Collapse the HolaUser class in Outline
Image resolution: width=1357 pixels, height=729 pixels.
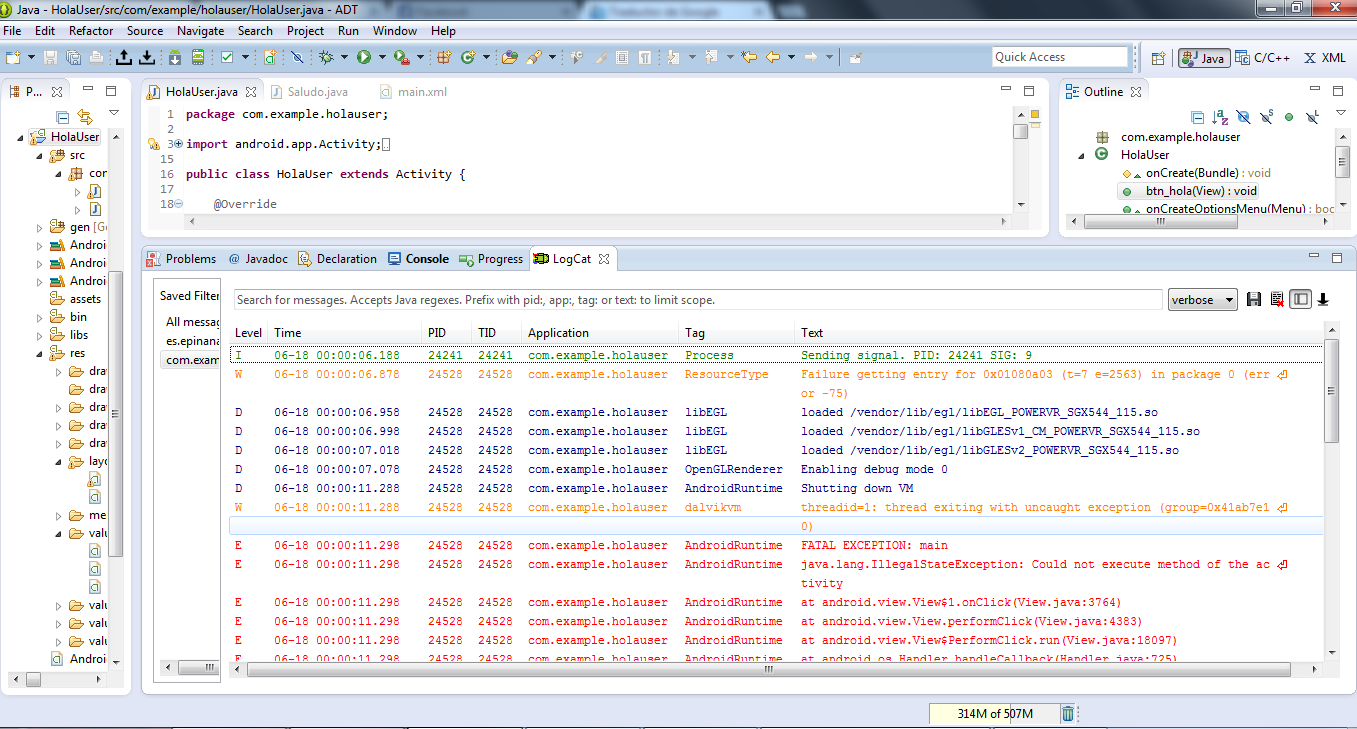coord(1082,155)
